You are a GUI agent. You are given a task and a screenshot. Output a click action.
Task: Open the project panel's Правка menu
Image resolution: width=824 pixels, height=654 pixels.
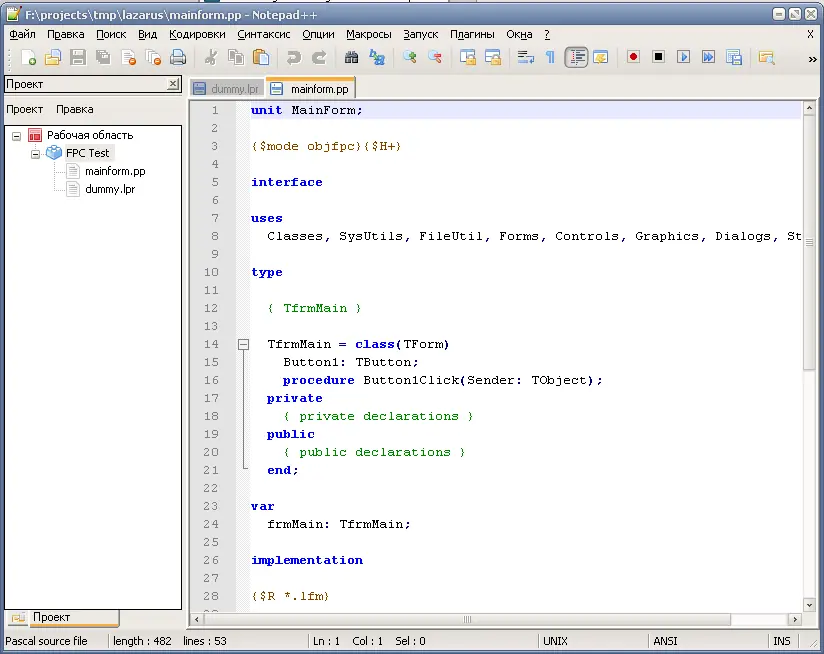pos(75,109)
